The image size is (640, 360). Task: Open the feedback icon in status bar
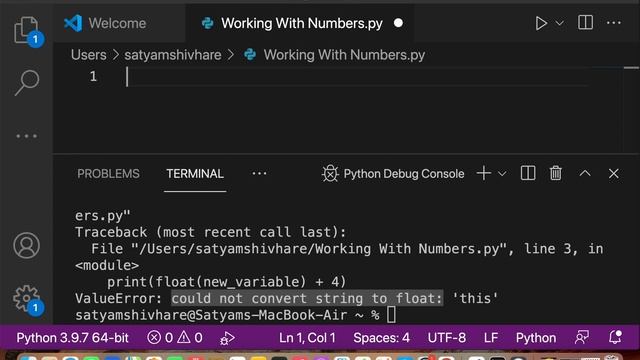(x=582, y=338)
